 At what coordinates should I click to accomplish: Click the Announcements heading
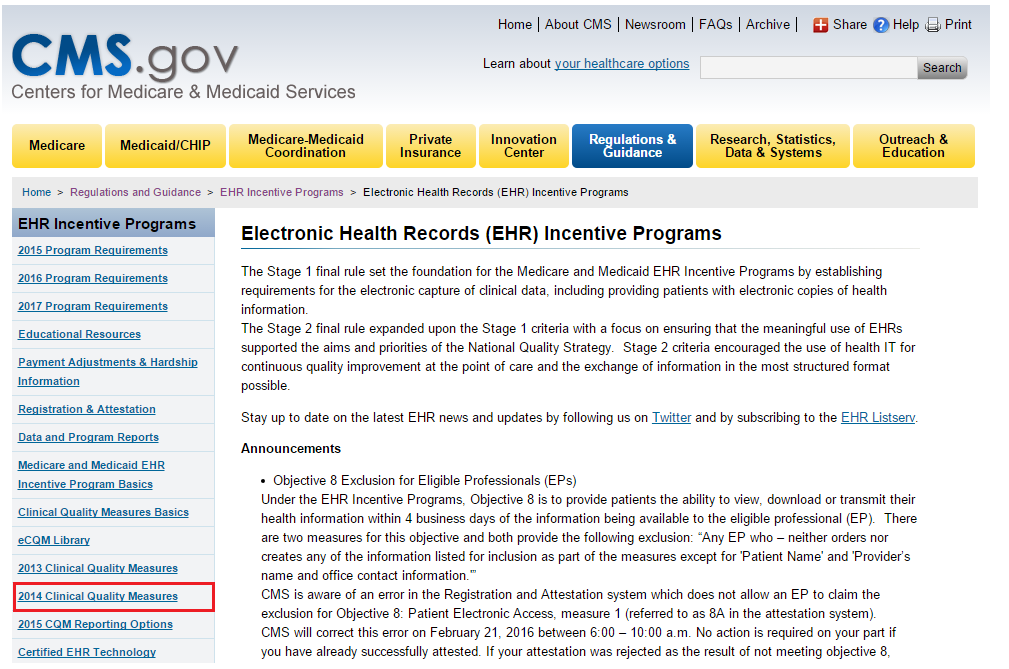pos(291,448)
